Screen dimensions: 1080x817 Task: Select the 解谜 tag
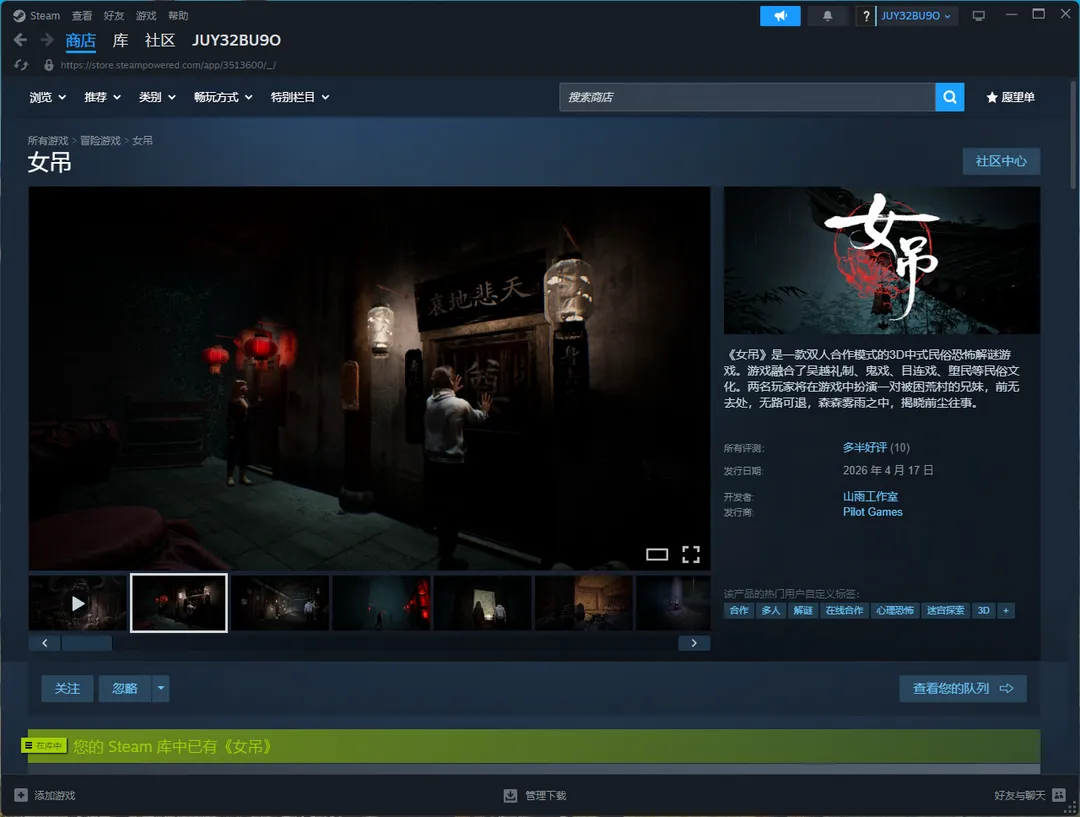pos(802,610)
